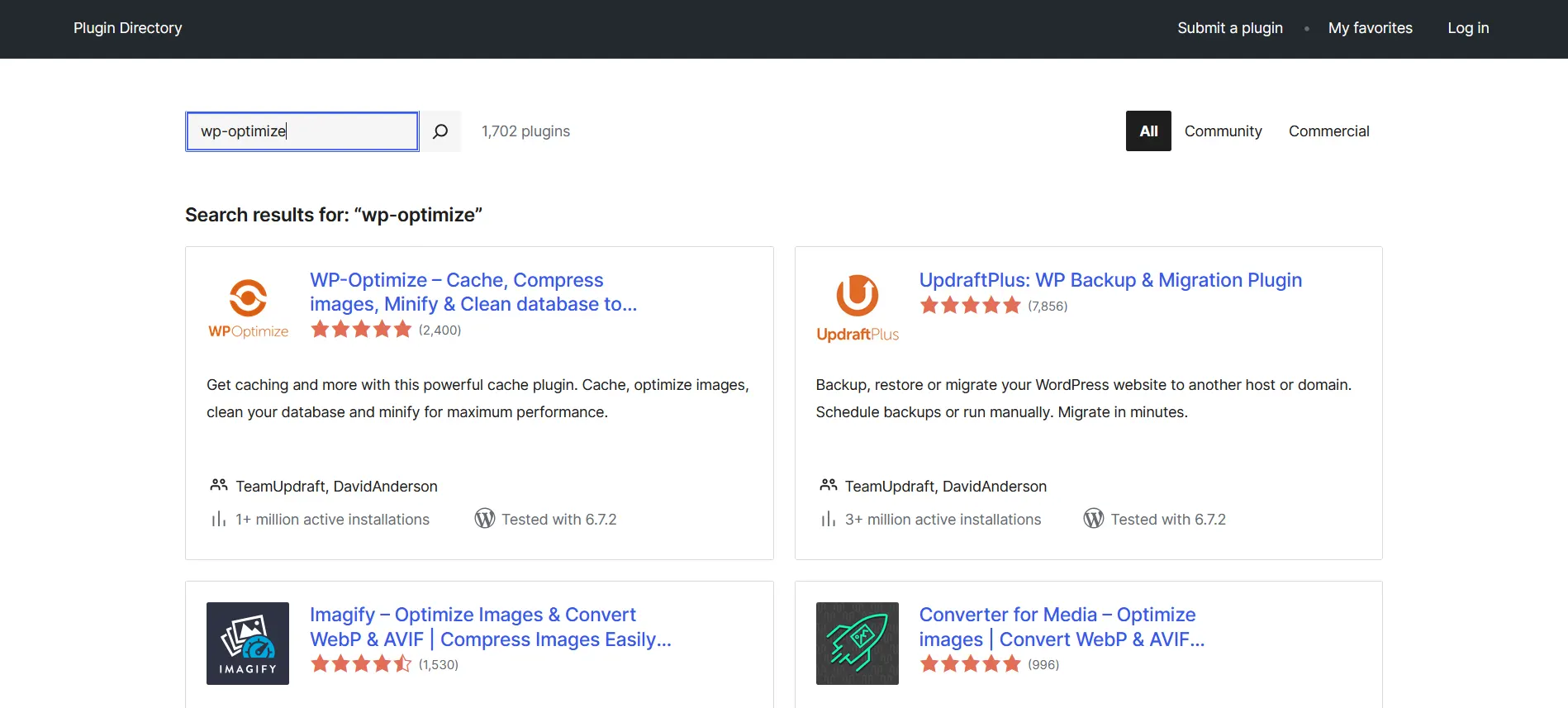Open the WP-Optimize plugin logo
Image resolution: width=1568 pixels, height=708 pixels.
point(248,309)
